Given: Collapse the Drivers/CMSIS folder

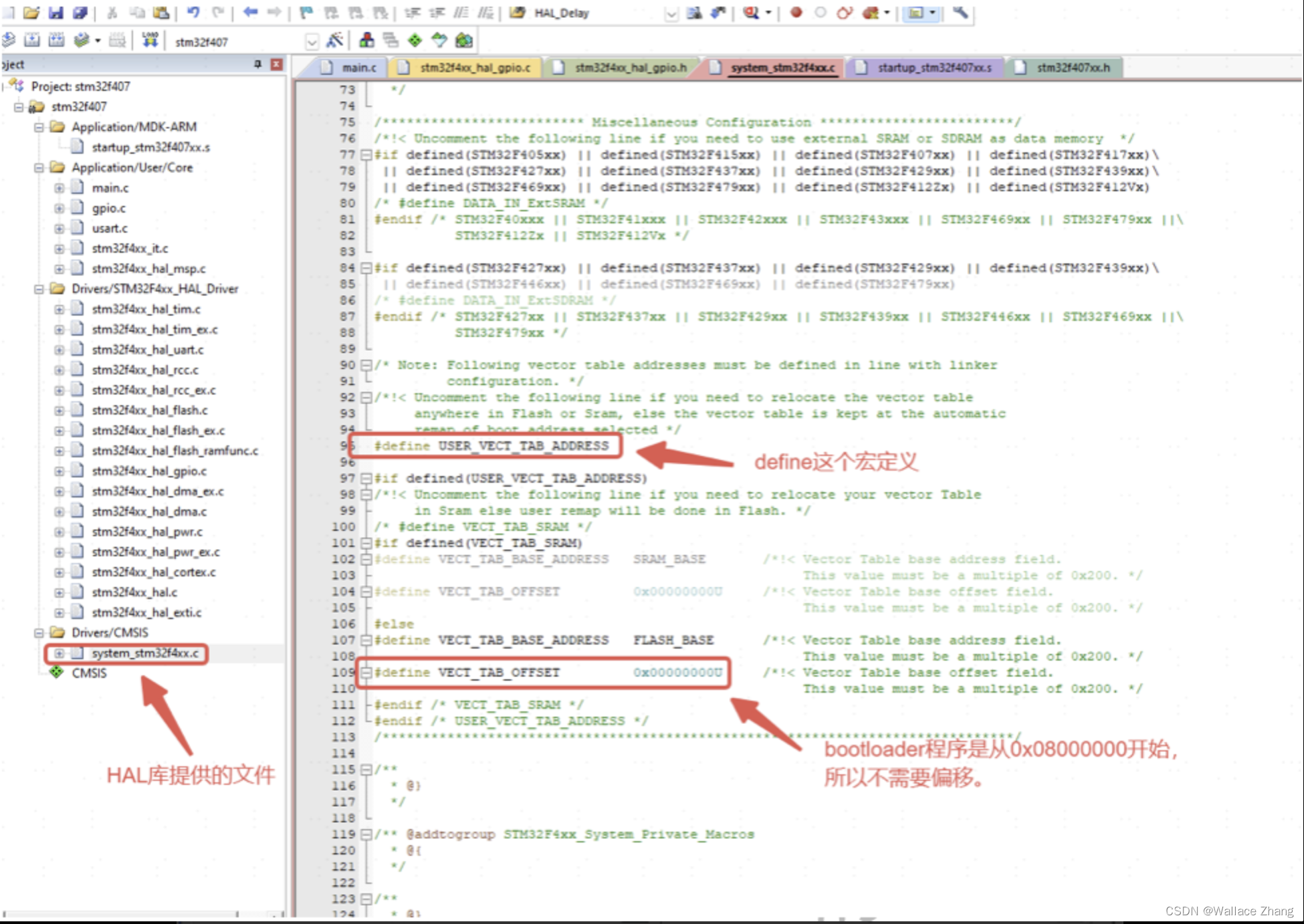Looking at the screenshot, I should click(x=39, y=632).
